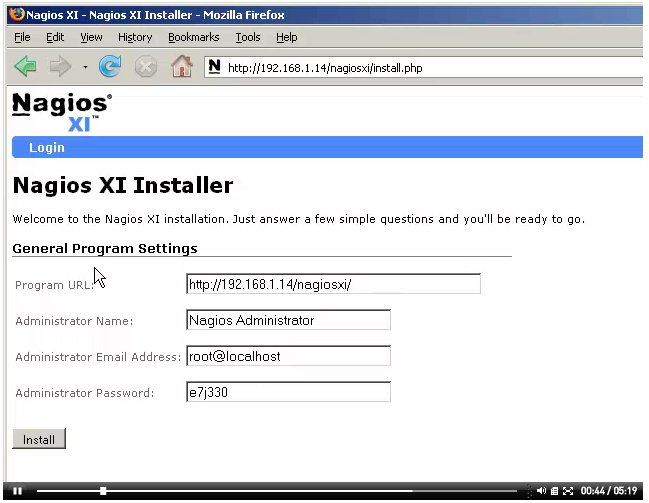Click the General Program Settings heading
This screenshot has height=503, width=649.
coord(105,248)
